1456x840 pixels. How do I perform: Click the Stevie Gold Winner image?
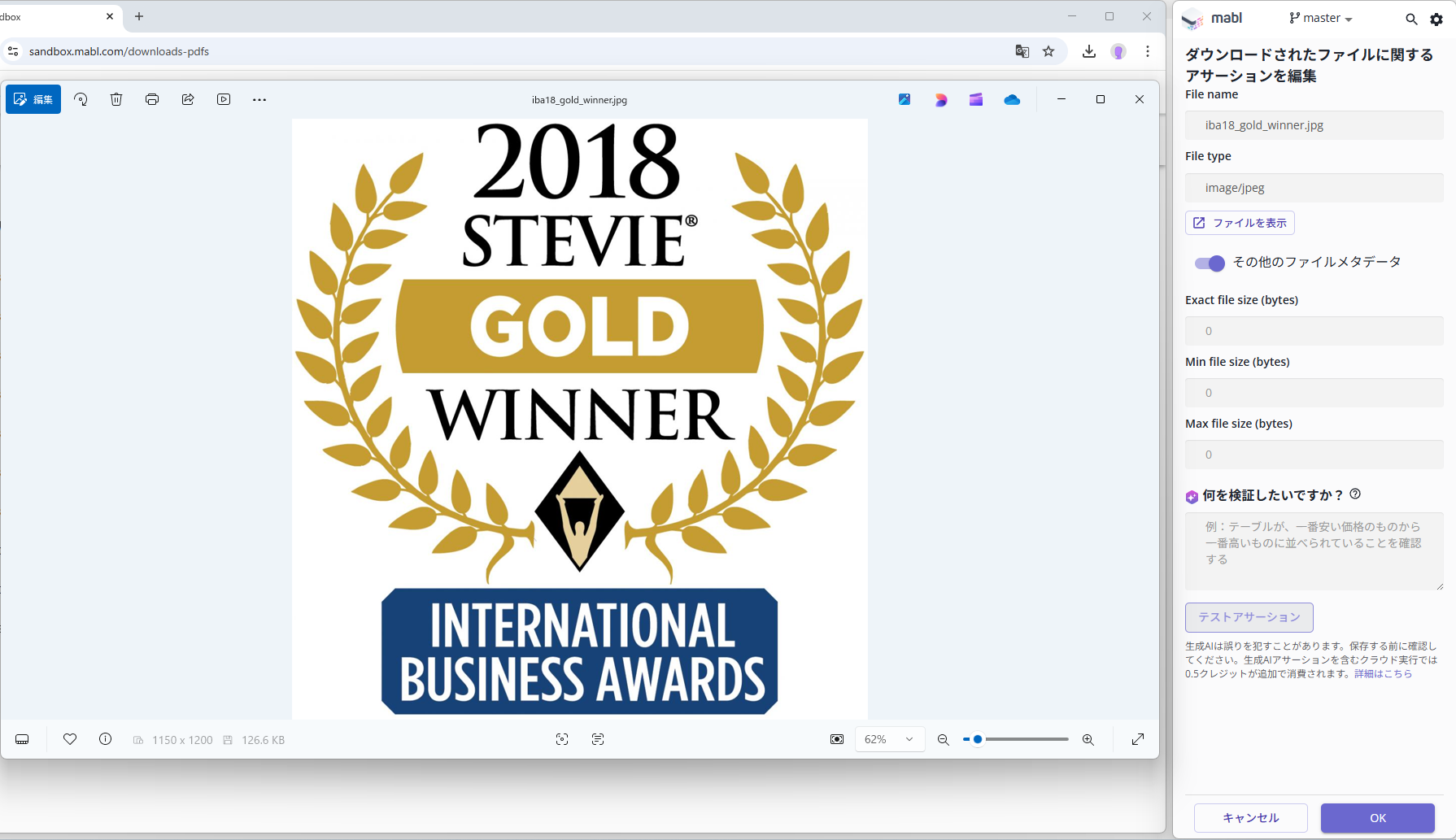[580, 419]
